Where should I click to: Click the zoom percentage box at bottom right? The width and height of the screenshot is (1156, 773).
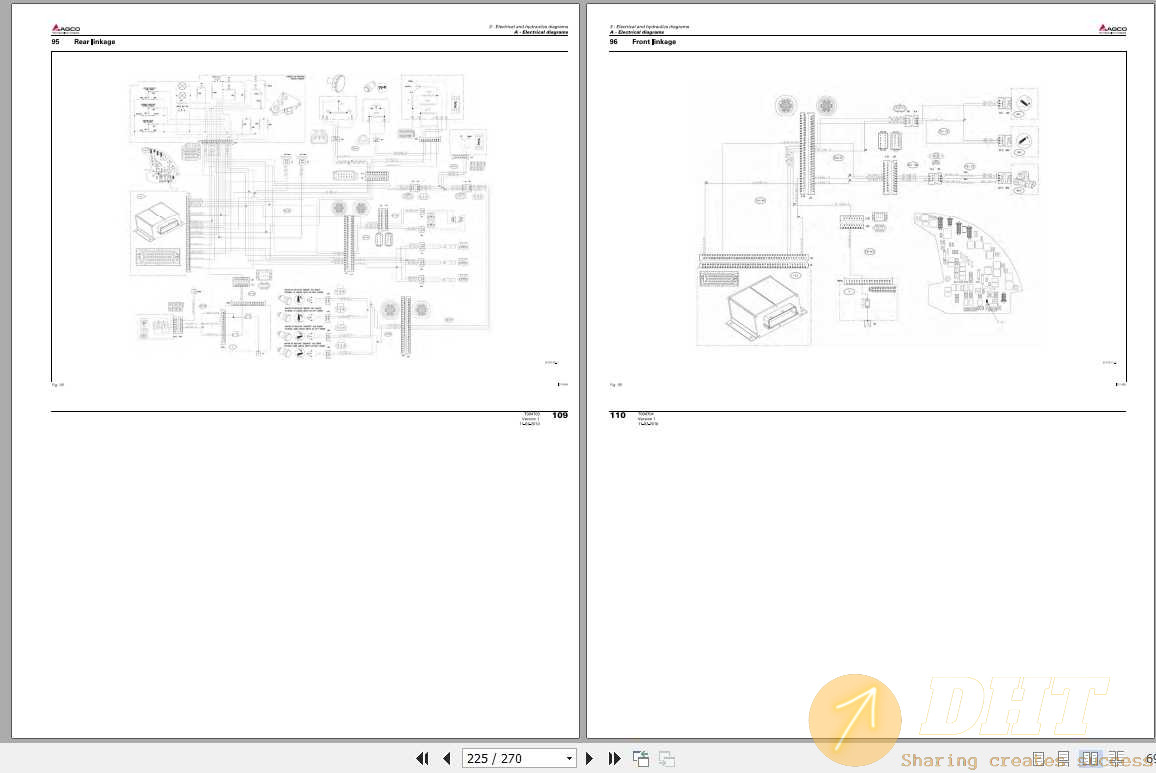(1149, 759)
